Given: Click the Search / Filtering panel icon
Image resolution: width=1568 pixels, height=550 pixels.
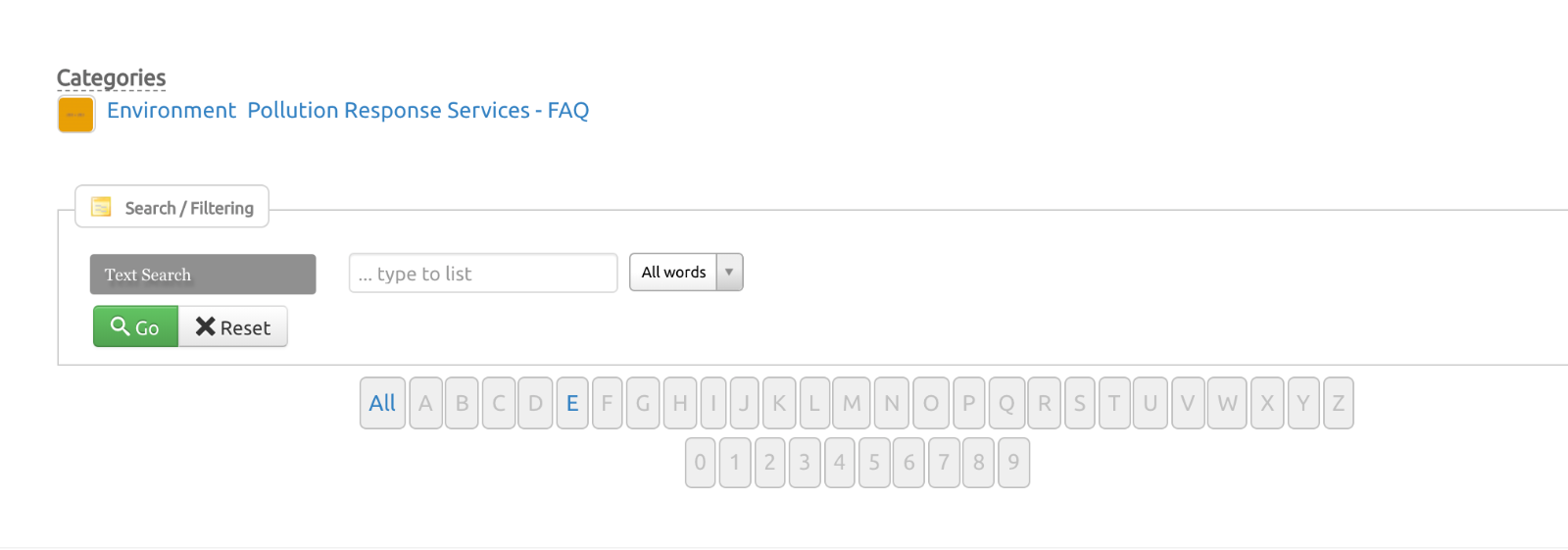Looking at the screenshot, I should [101, 207].
